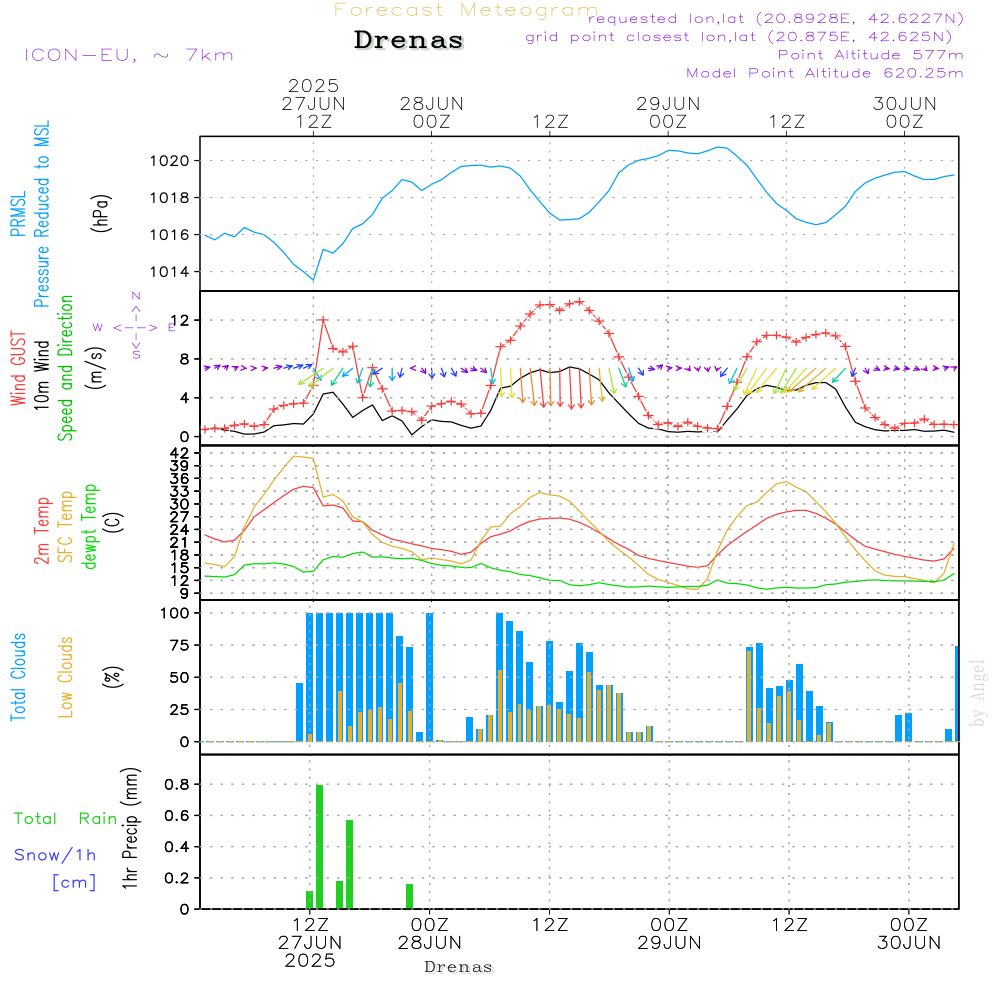This screenshot has width=1000, height=1000.
Task: Click 'Model Point Altitude 620.25m' text
Action: pos(825,73)
